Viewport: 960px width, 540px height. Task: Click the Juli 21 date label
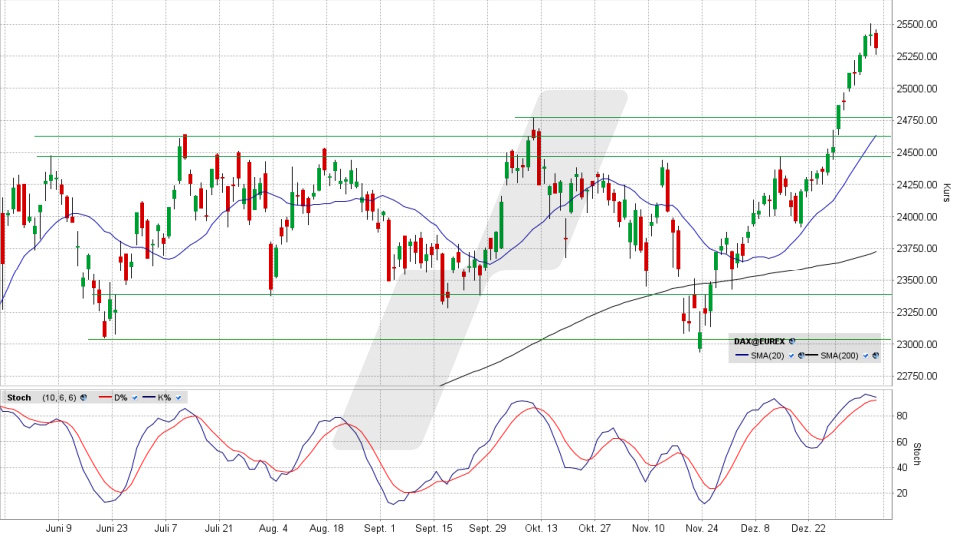point(219,528)
